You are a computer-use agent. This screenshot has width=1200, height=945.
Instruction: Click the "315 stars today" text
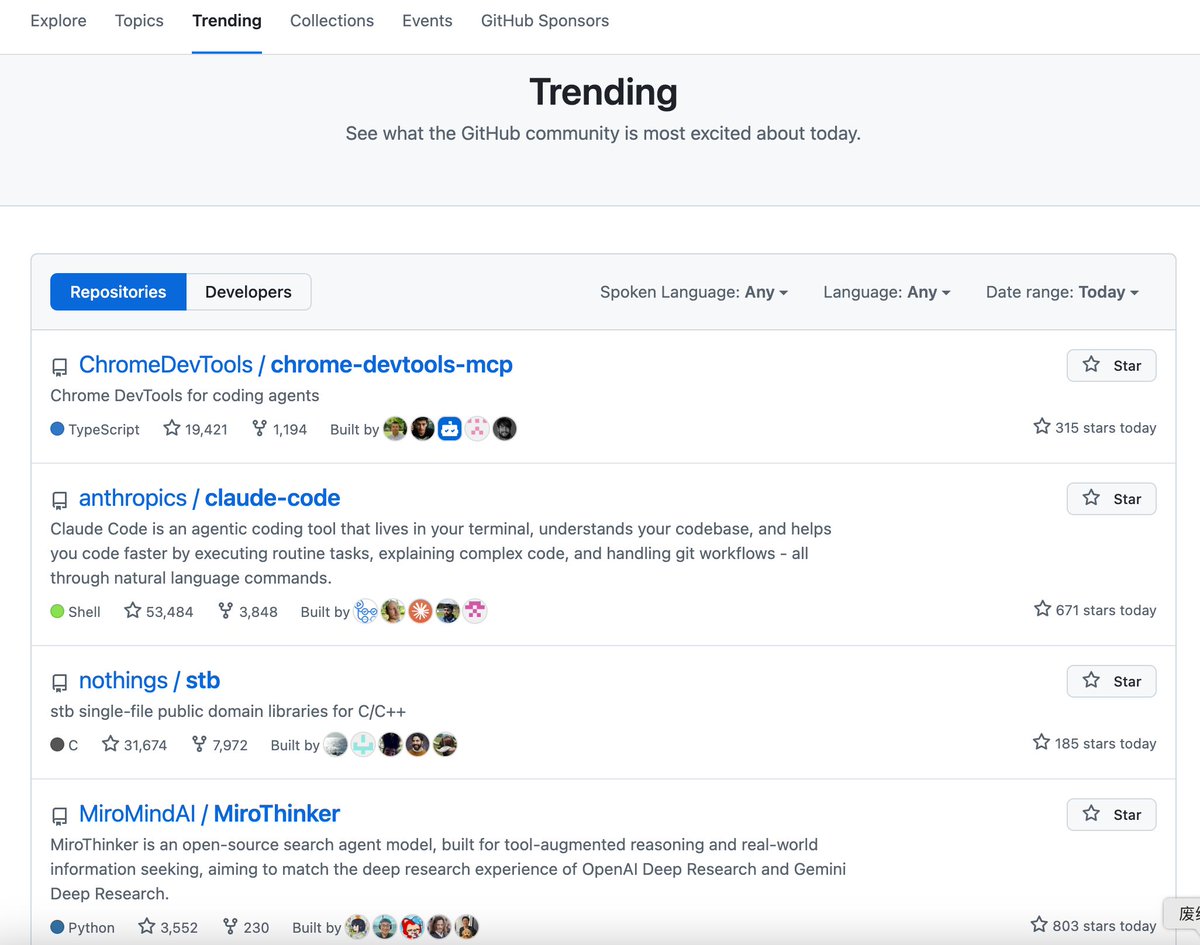1095,427
